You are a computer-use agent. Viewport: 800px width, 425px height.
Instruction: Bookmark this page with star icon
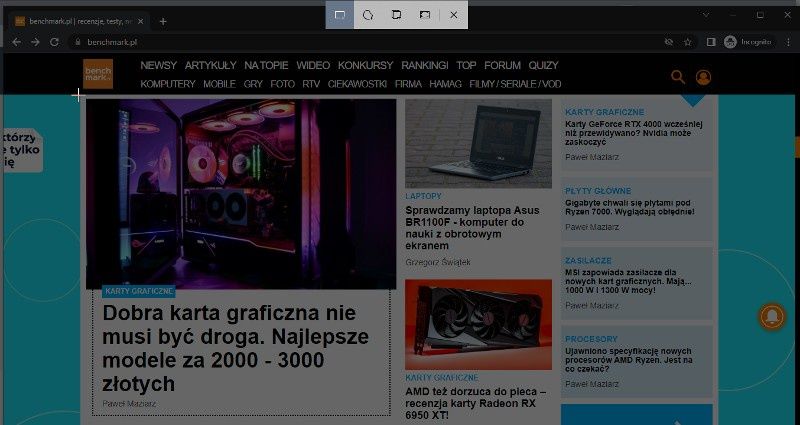pos(688,42)
